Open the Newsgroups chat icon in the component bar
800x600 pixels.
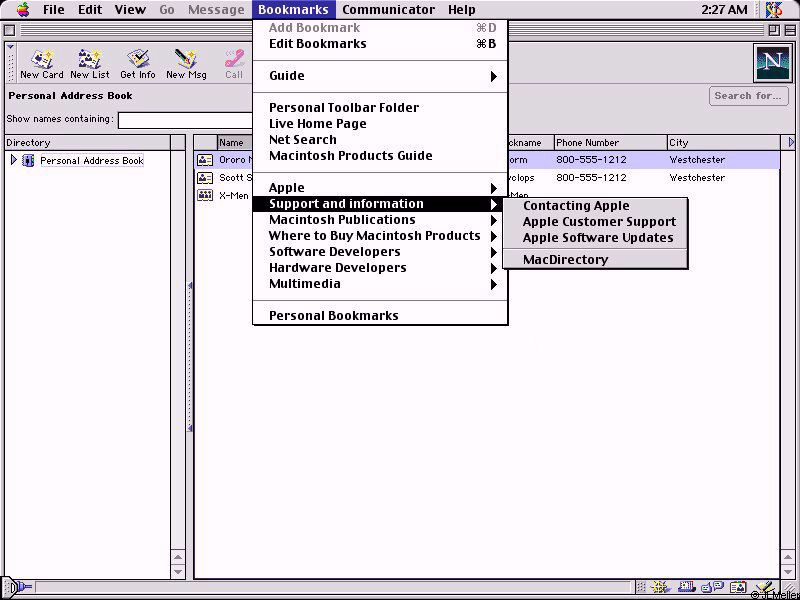[x=713, y=588]
